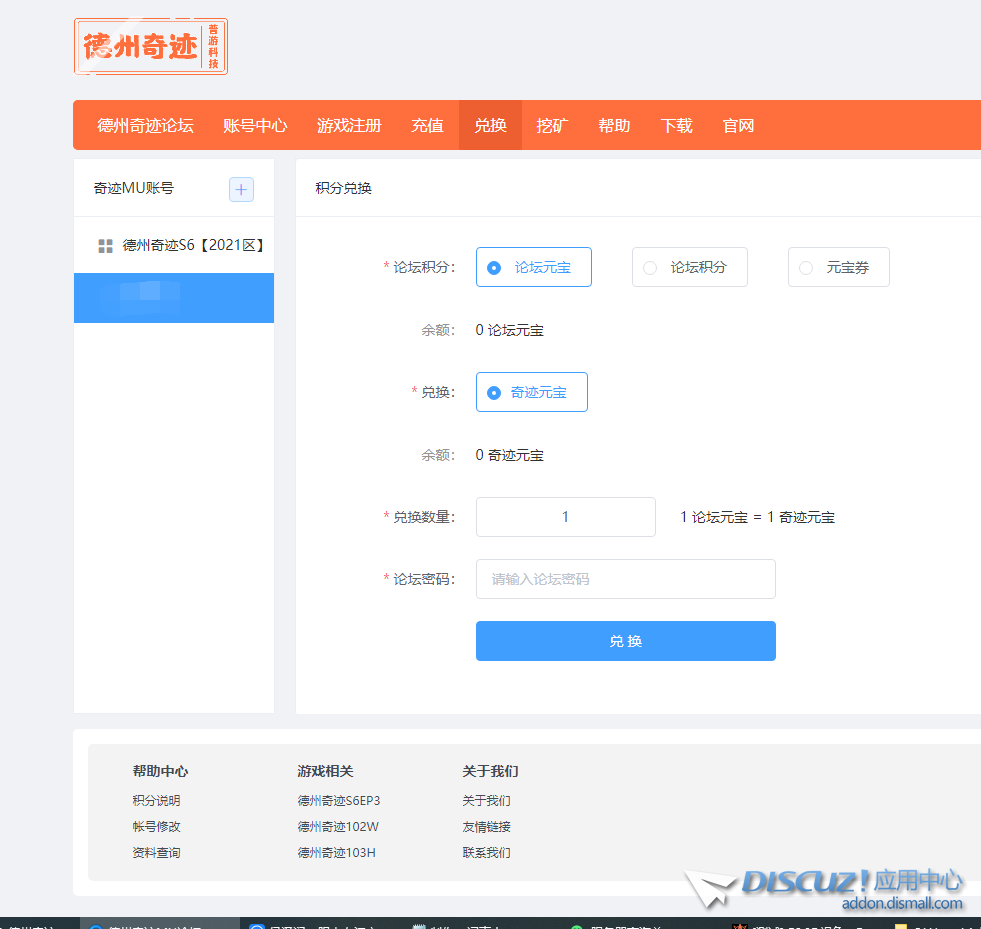The image size is (981, 929).
Task: Click the 兑换数量 quantity field
Action: click(565, 517)
